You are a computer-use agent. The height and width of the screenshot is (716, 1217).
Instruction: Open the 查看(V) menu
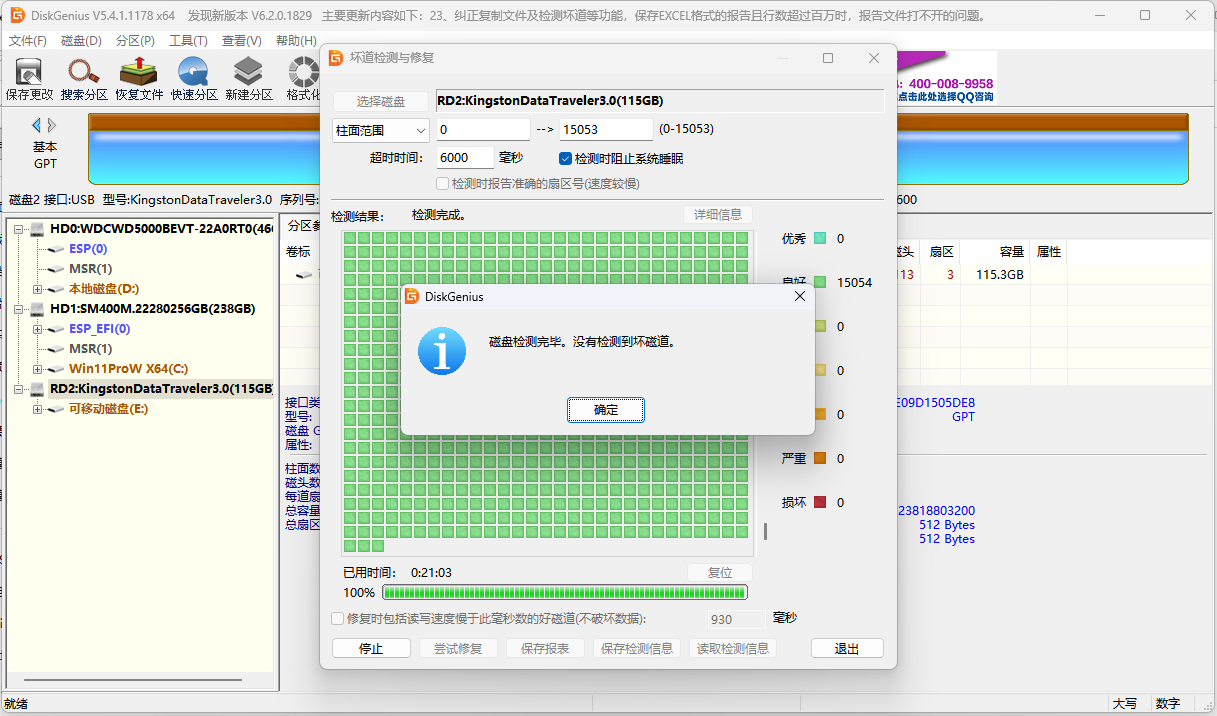click(x=241, y=41)
